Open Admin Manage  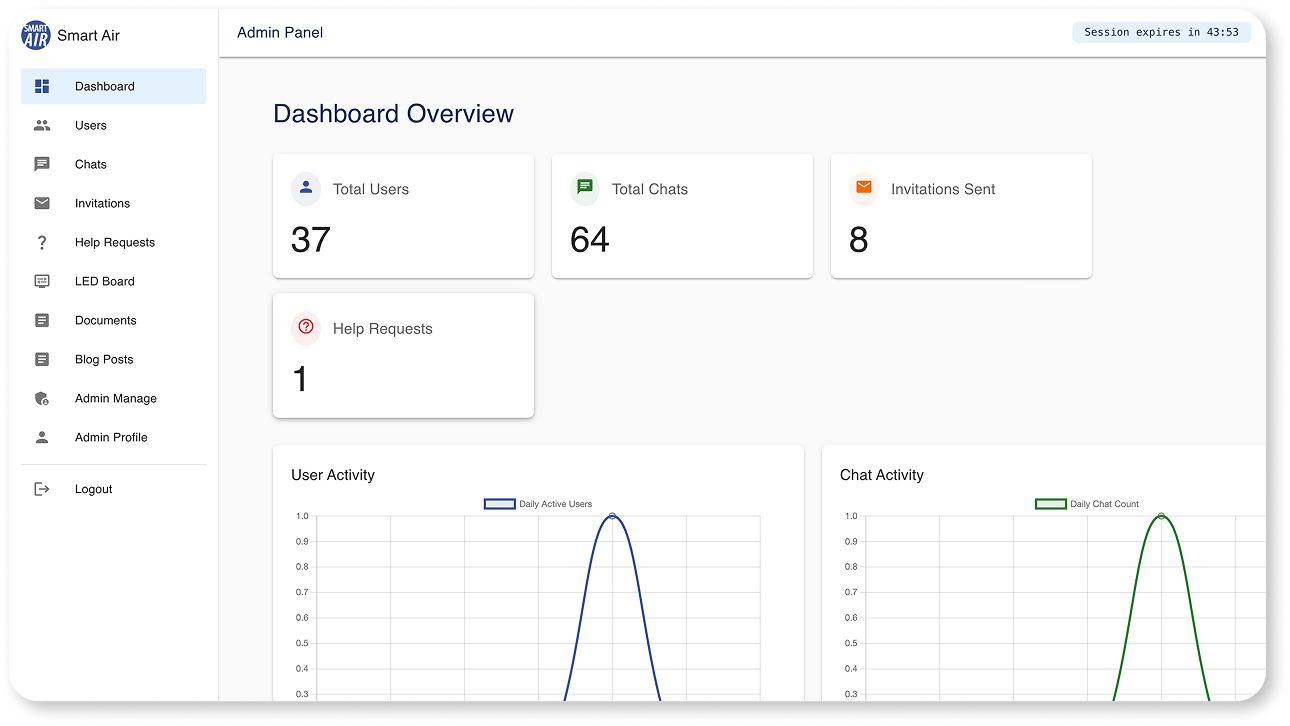tap(114, 398)
